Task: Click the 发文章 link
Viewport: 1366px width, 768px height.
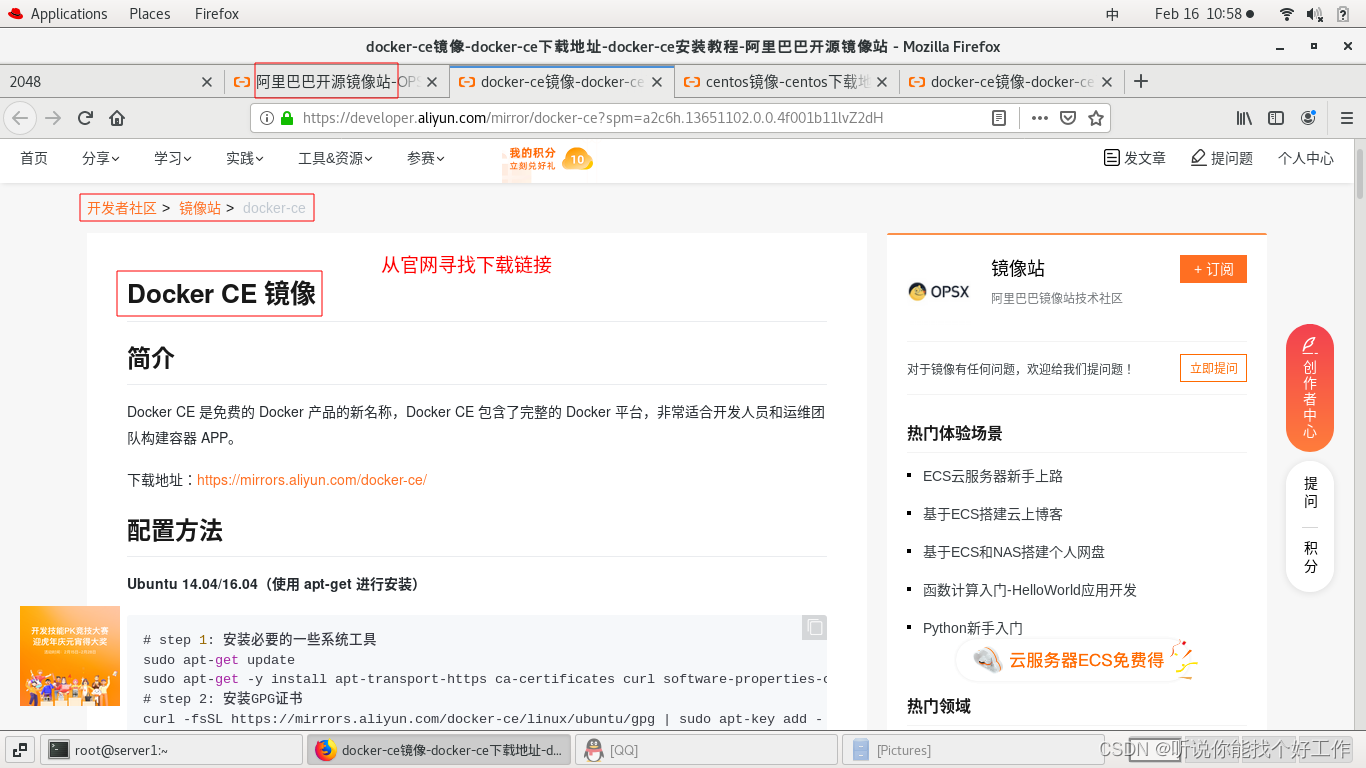Action: [1135, 158]
